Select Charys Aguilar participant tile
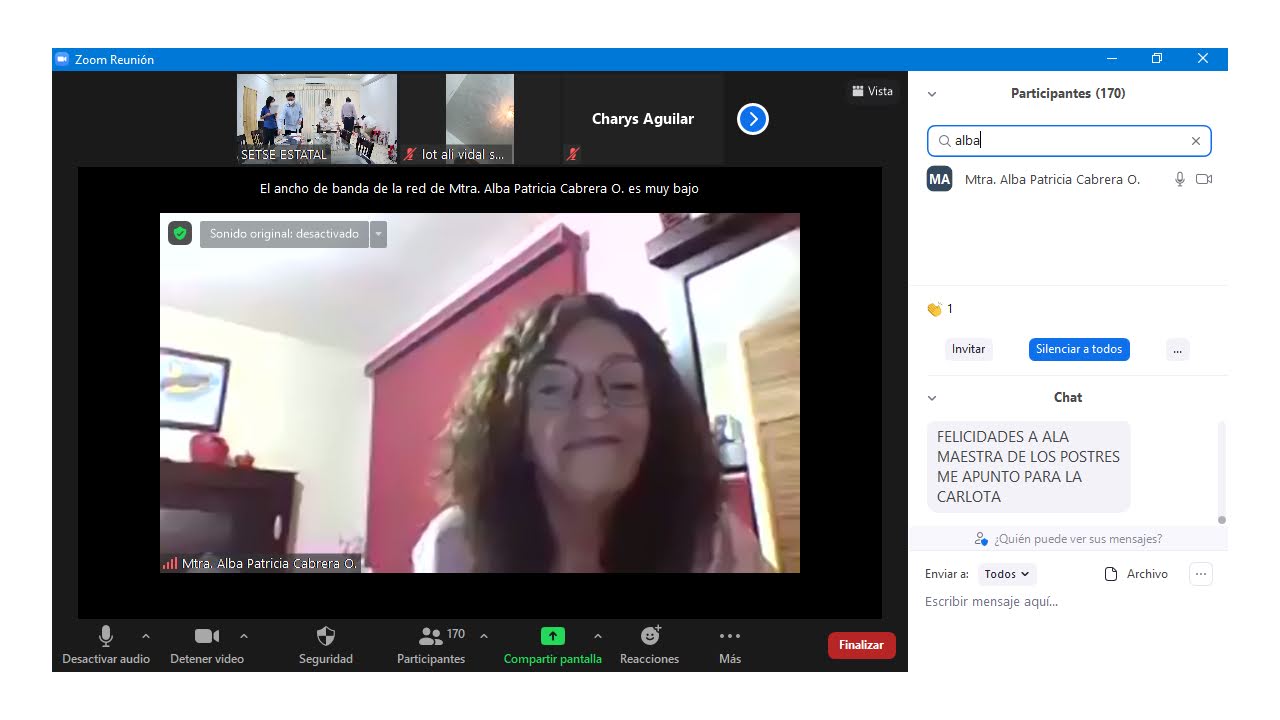Screen dimensions: 1280x720 tap(643, 118)
